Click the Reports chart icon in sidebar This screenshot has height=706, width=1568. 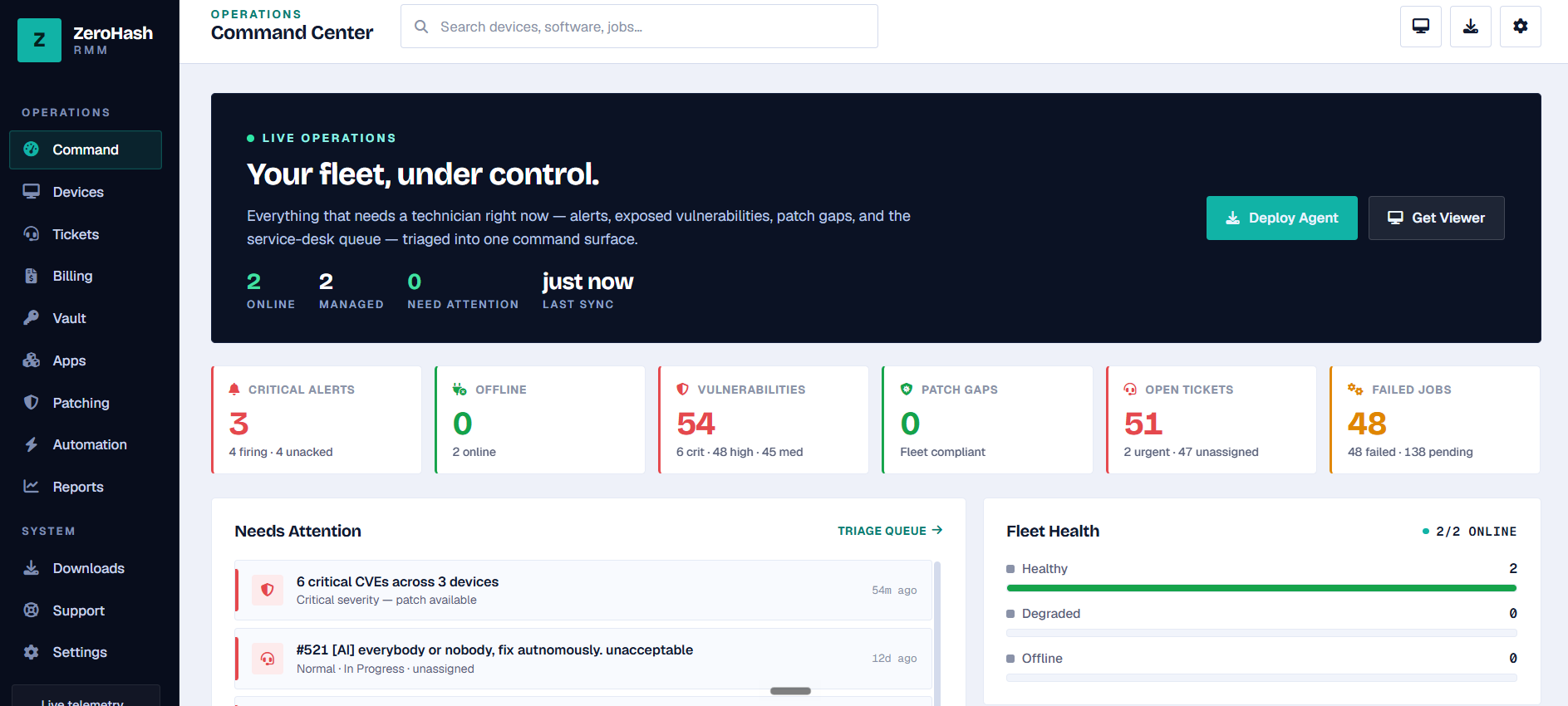point(32,487)
